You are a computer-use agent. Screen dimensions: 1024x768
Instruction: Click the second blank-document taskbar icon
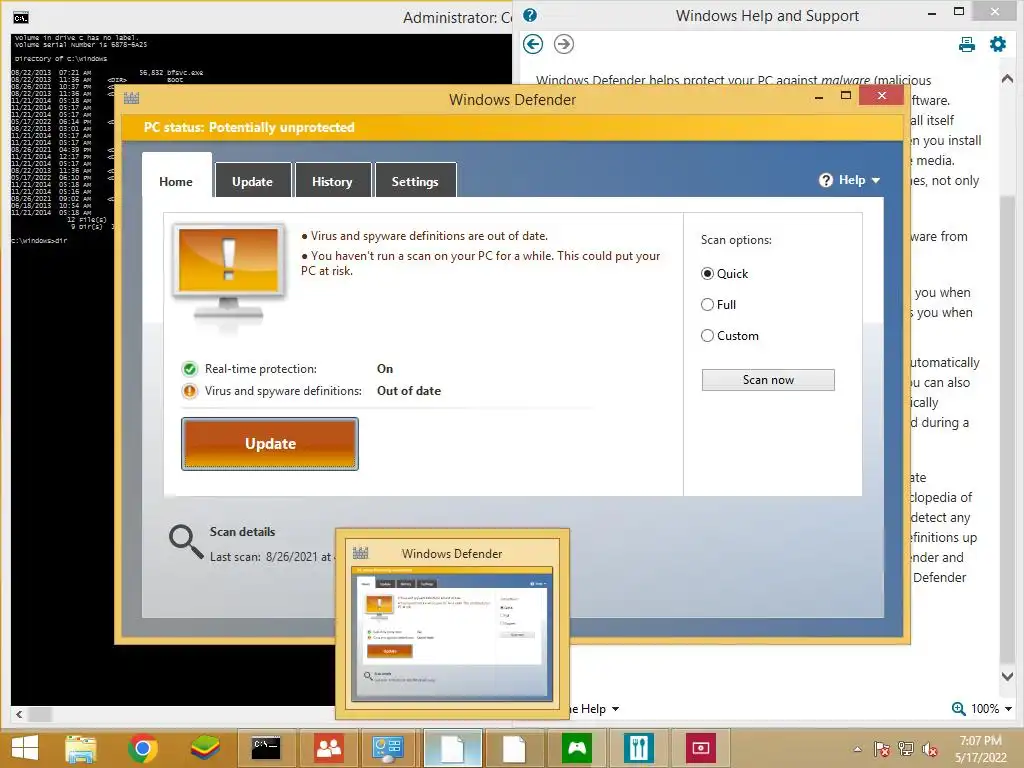point(514,748)
